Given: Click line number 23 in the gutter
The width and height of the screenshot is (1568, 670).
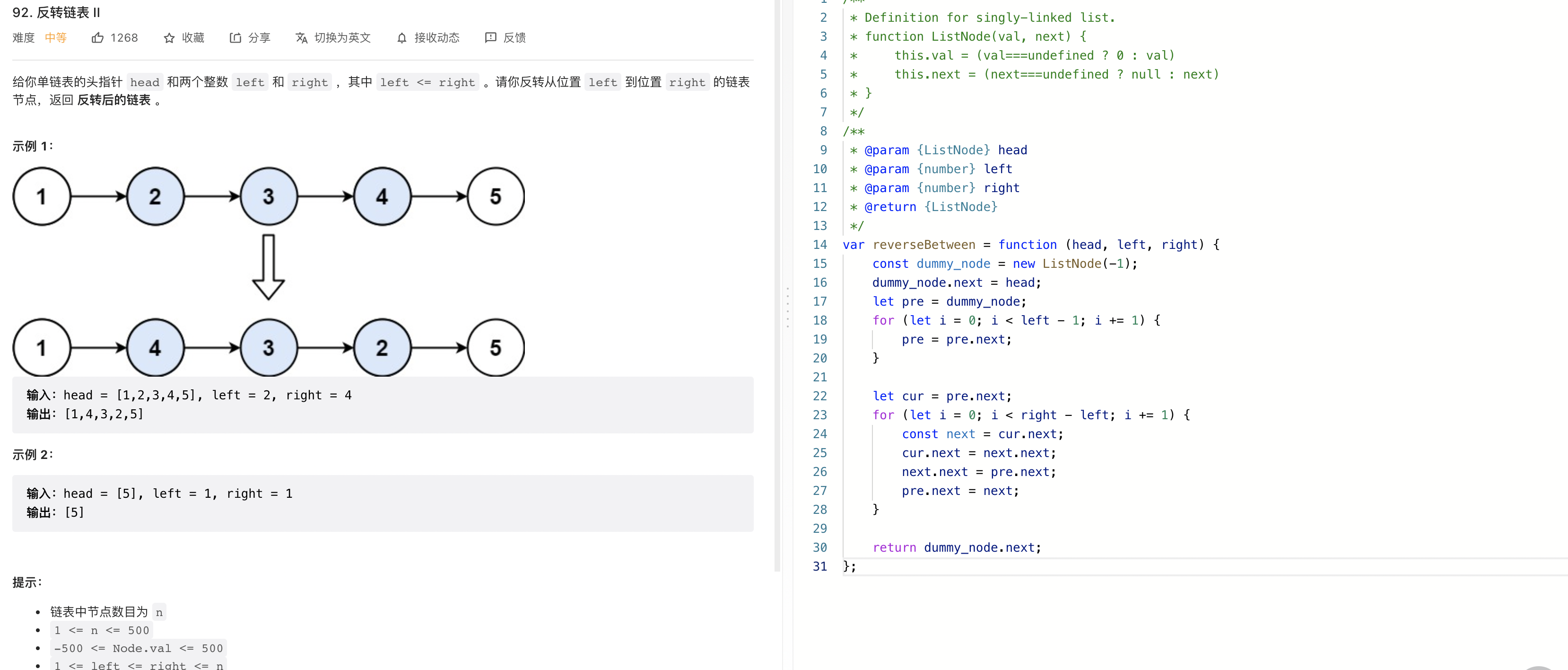Looking at the screenshot, I should tap(820, 415).
